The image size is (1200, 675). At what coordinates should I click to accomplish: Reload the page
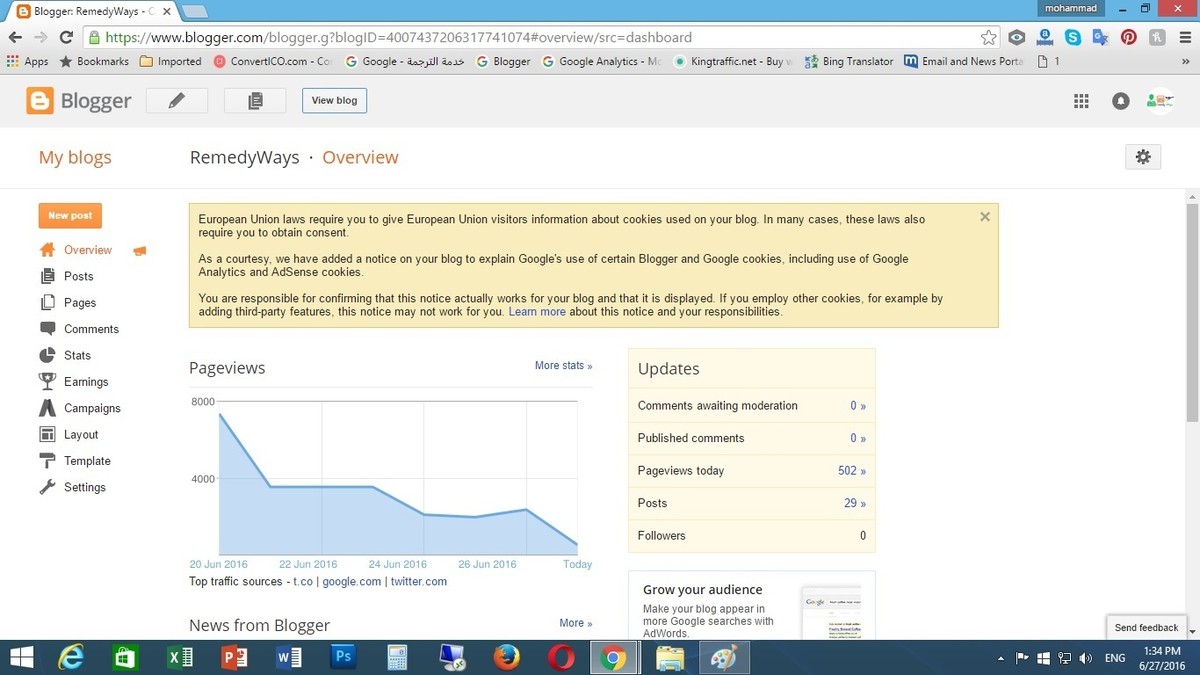pos(66,37)
